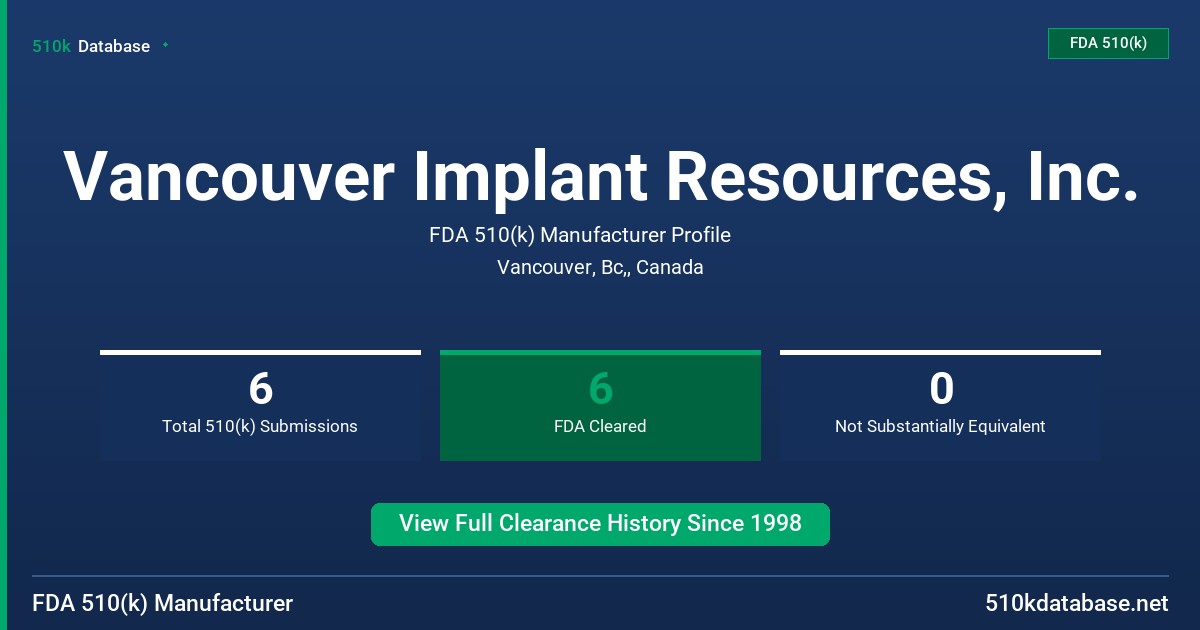Image resolution: width=1200 pixels, height=630 pixels.
Task: Click the FDA 510(k) Manufacturer footer text
Action: (x=163, y=603)
